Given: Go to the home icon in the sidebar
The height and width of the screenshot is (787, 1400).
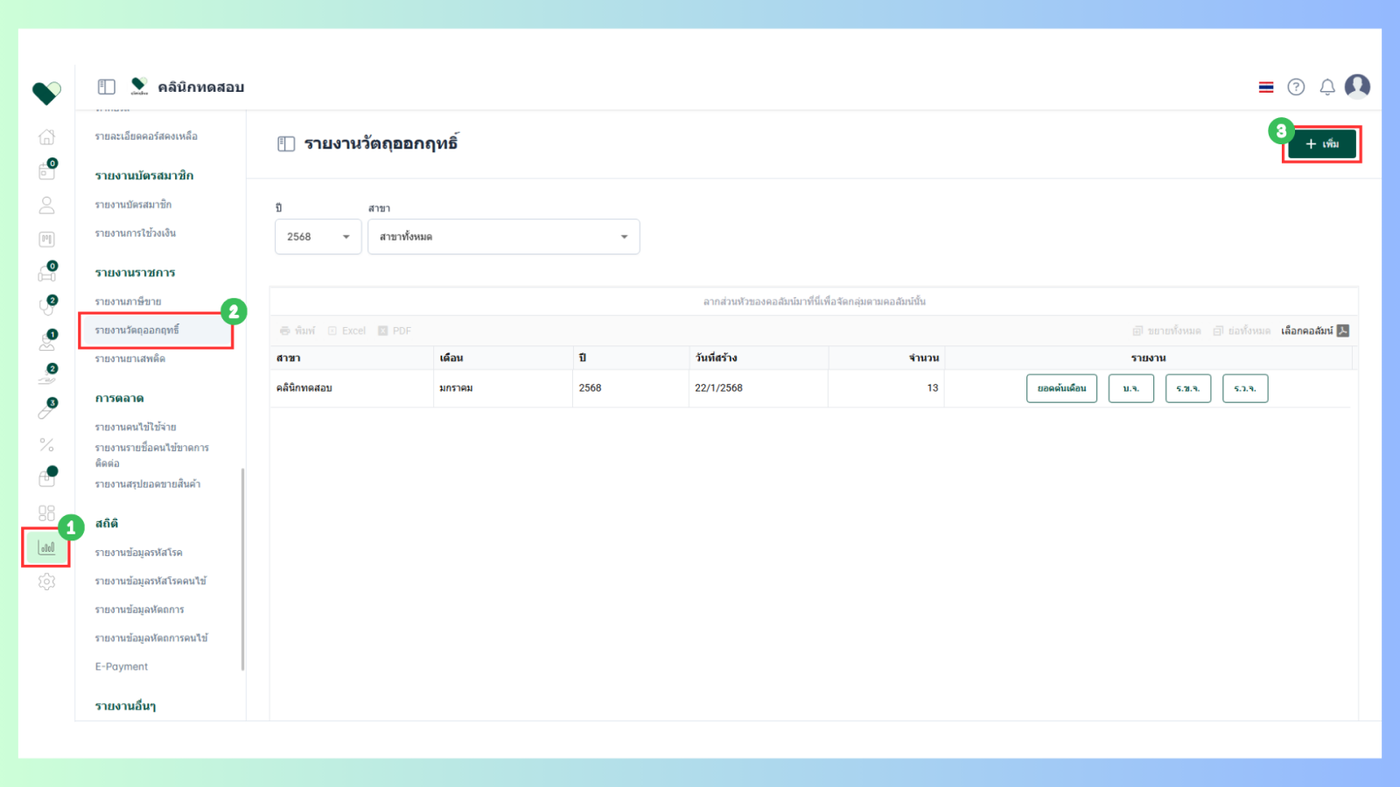Looking at the screenshot, I should pos(46,137).
